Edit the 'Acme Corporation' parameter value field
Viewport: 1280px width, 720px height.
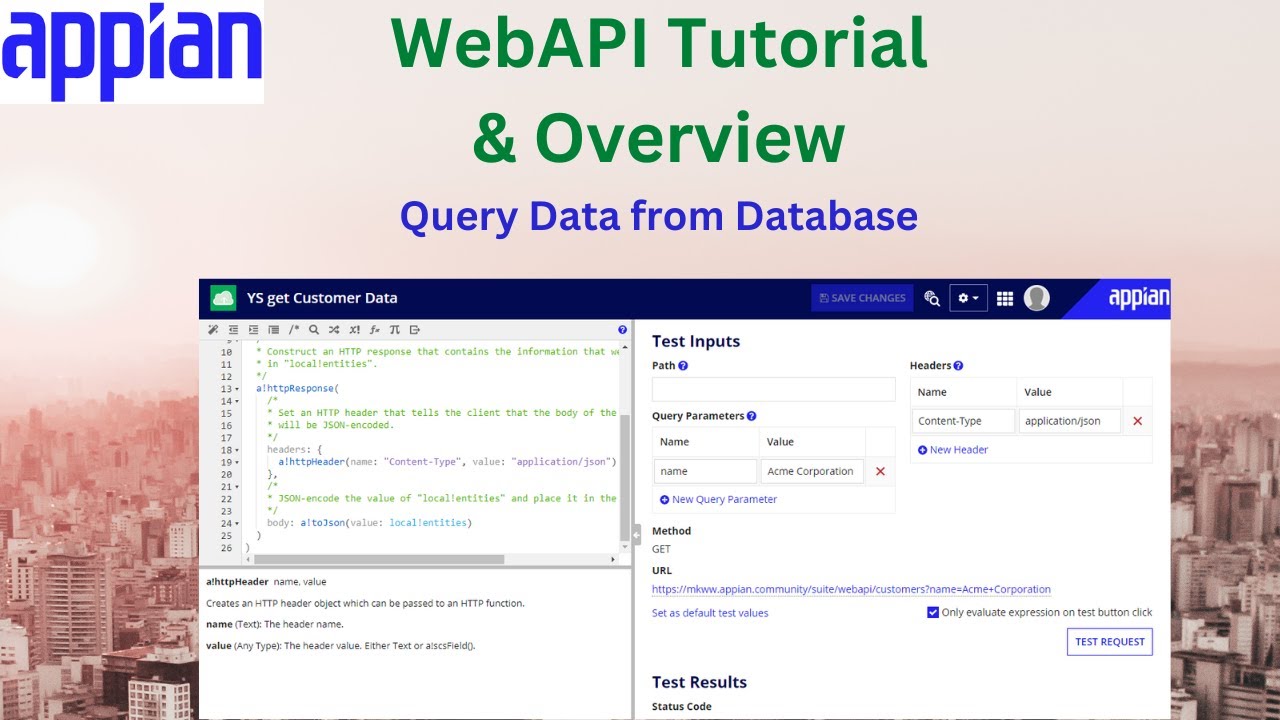pos(812,471)
